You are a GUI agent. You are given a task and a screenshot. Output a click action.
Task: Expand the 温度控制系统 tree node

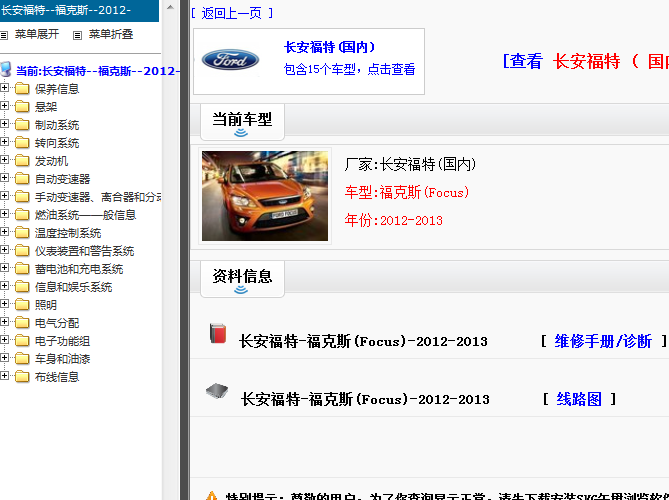[5, 233]
